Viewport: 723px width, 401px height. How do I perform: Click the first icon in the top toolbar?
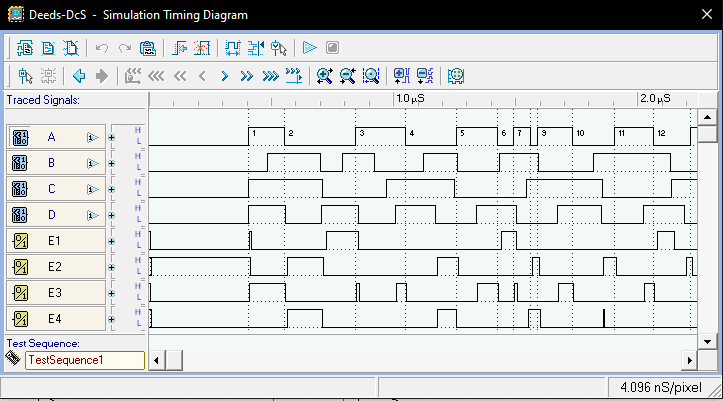click(x=25, y=47)
